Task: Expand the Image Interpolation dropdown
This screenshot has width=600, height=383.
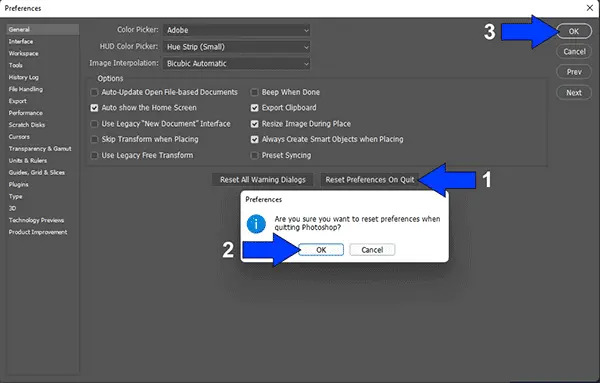Action: 236,64
